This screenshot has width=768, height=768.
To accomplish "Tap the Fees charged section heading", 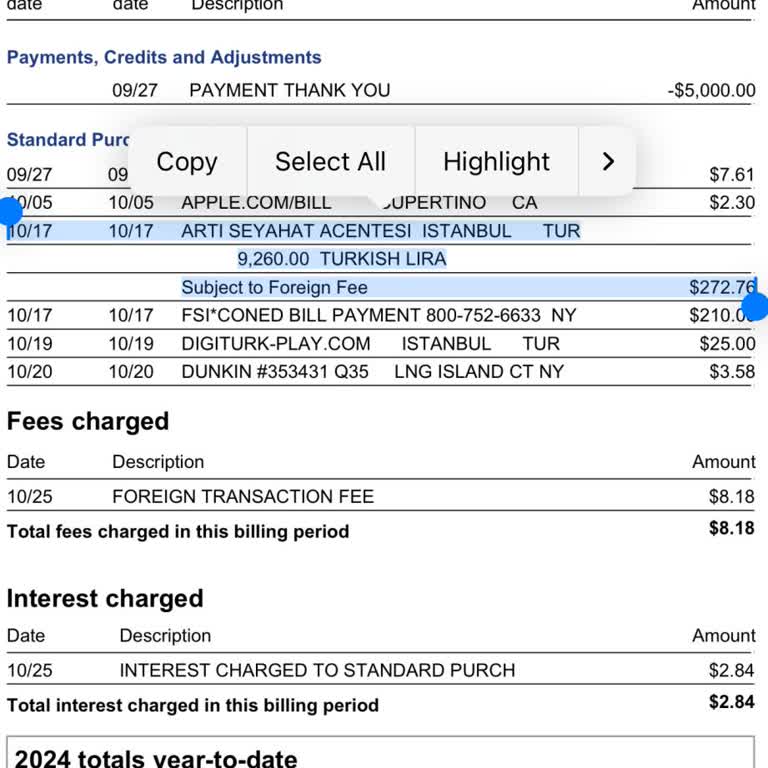I will tap(88, 421).
